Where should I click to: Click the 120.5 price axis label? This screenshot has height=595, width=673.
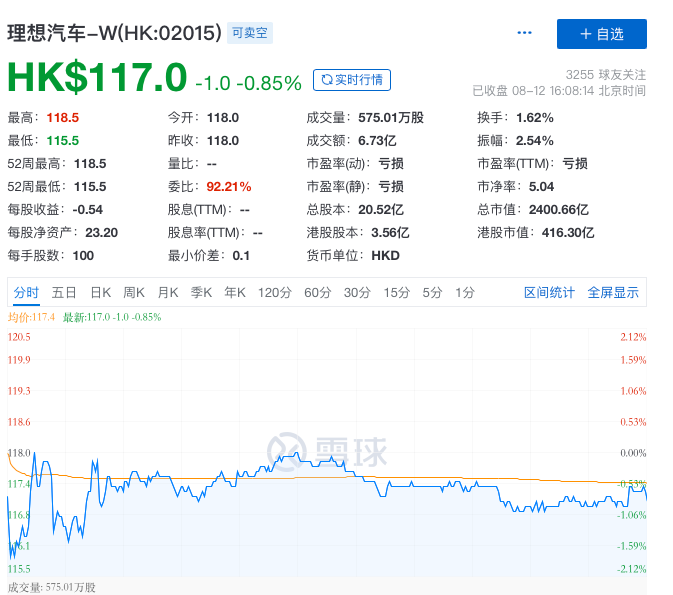pos(19,337)
